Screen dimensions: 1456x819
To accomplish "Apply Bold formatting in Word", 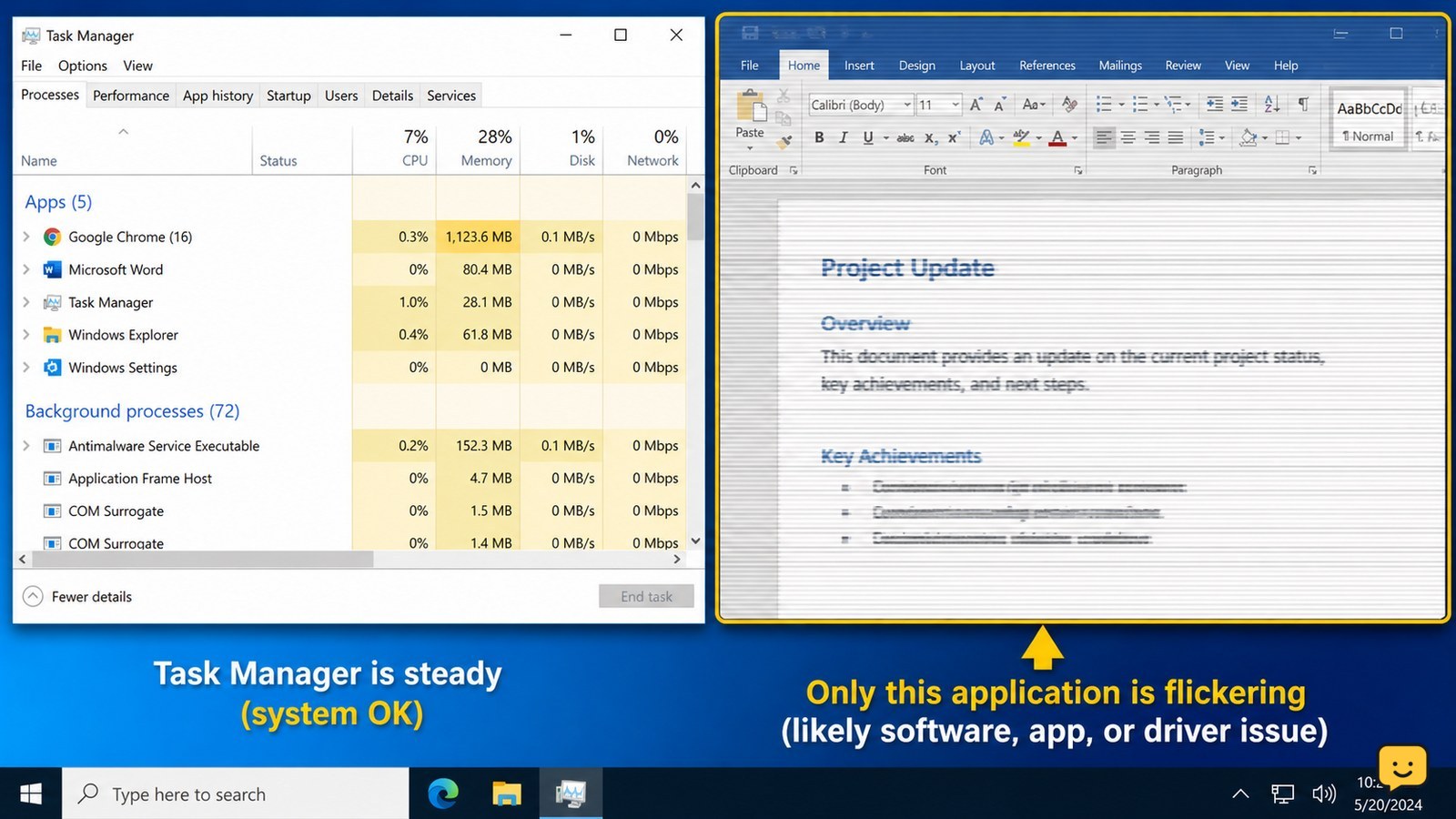I will tap(819, 137).
